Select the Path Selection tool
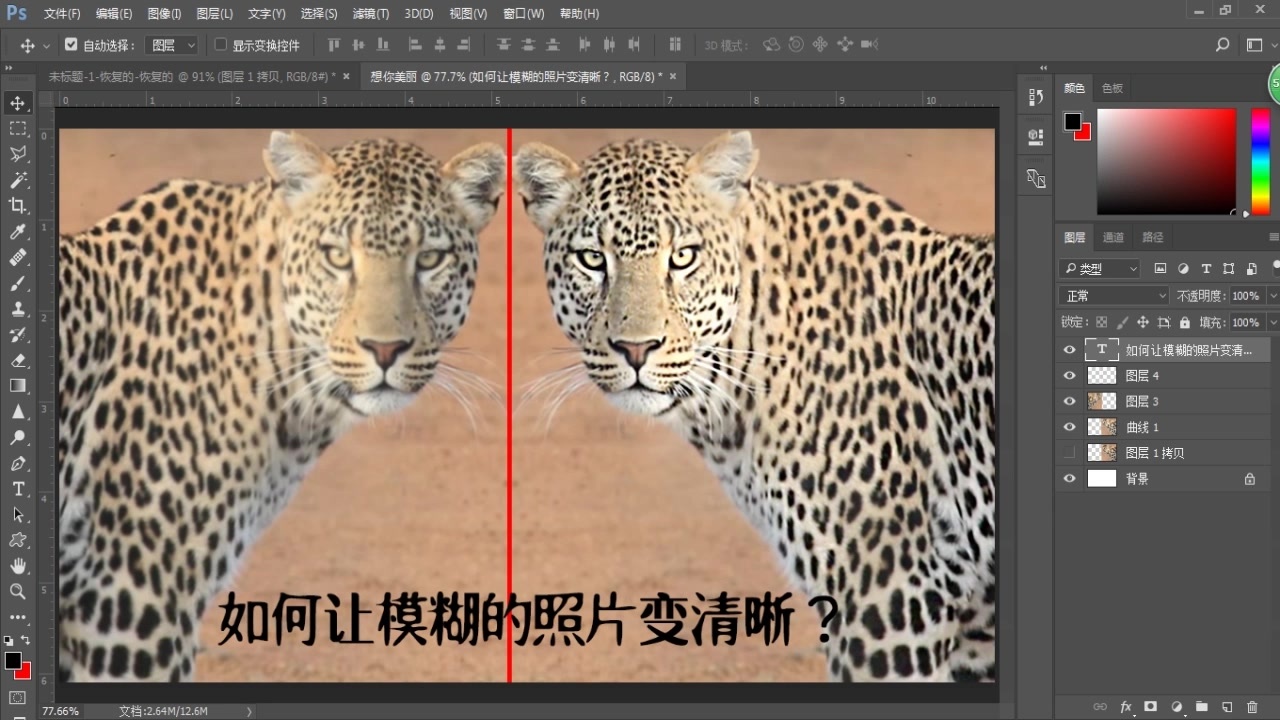The width and height of the screenshot is (1280, 720). pos(18,514)
